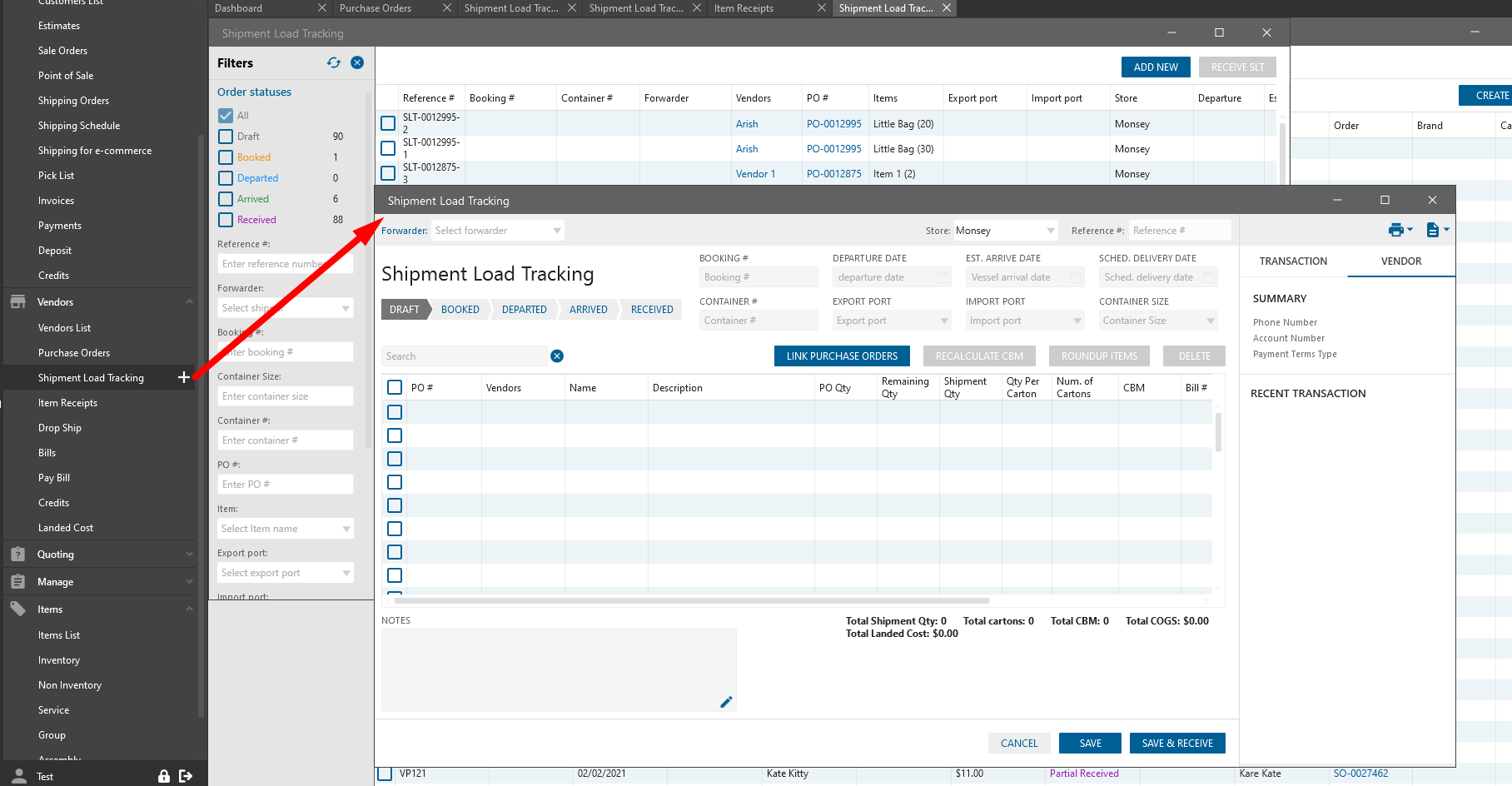Check the Departed status filter
The height and width of the screenshot is (786, 1512).
pyautogui.click(x=226, y=178)
